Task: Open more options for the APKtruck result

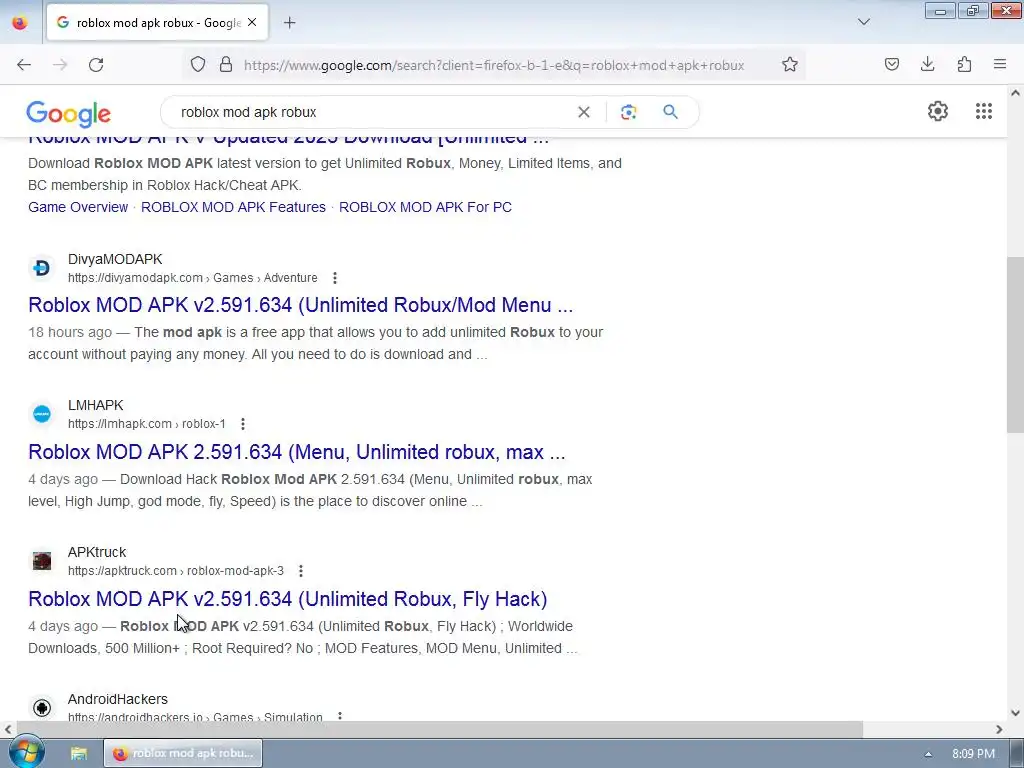Action: [x=301, y=571]
